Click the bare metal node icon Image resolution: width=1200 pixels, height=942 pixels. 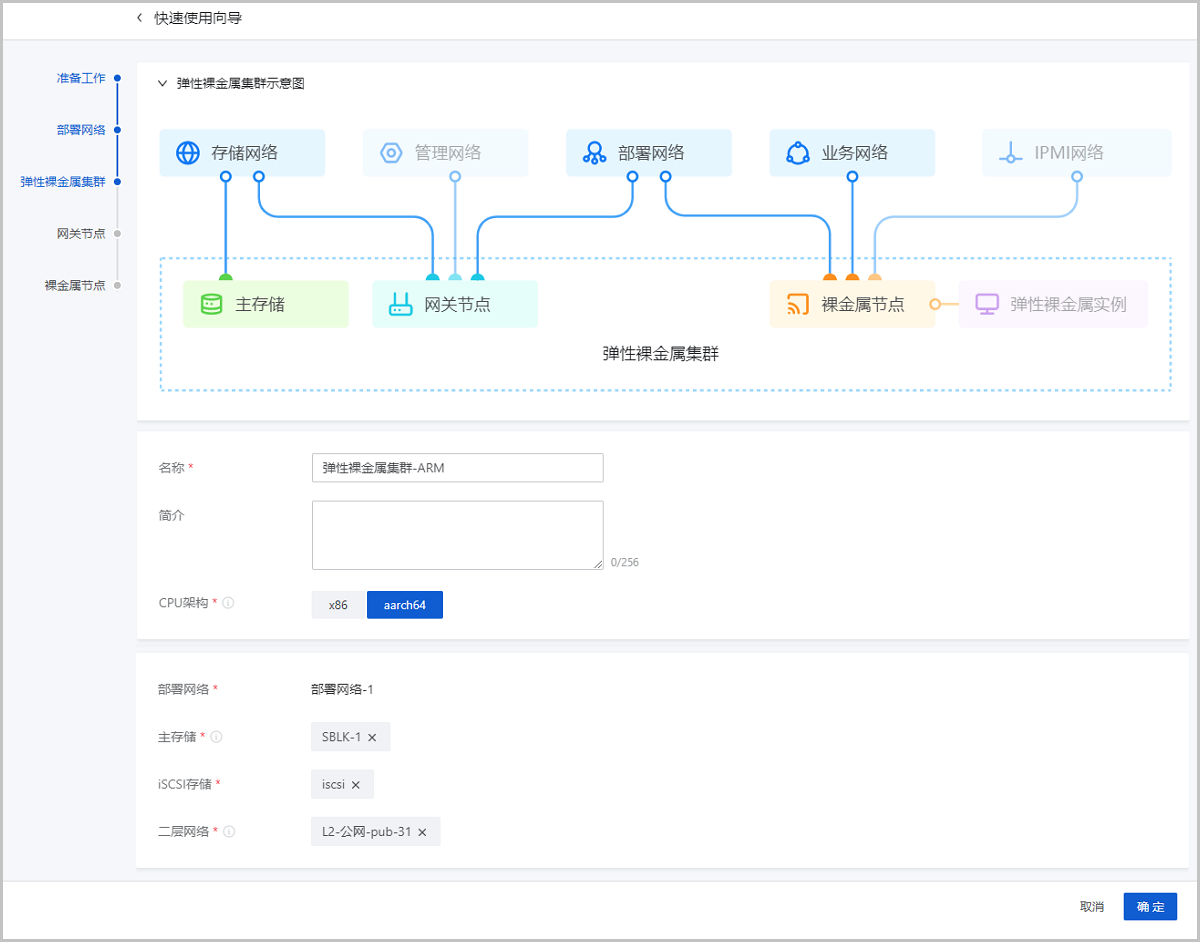(x=797, y=304)
